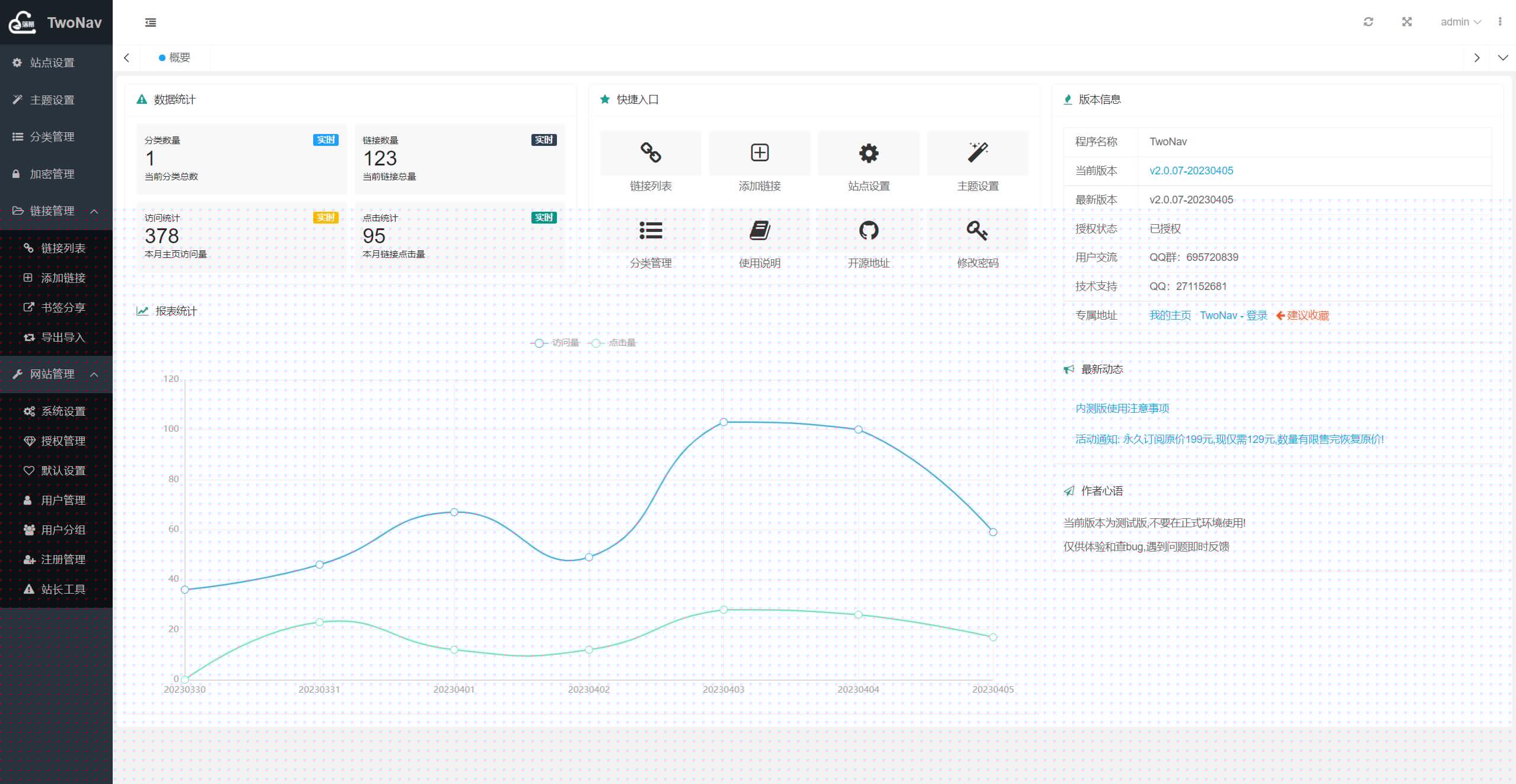Click the refresh icon in top header

(x=1368, y=22)
